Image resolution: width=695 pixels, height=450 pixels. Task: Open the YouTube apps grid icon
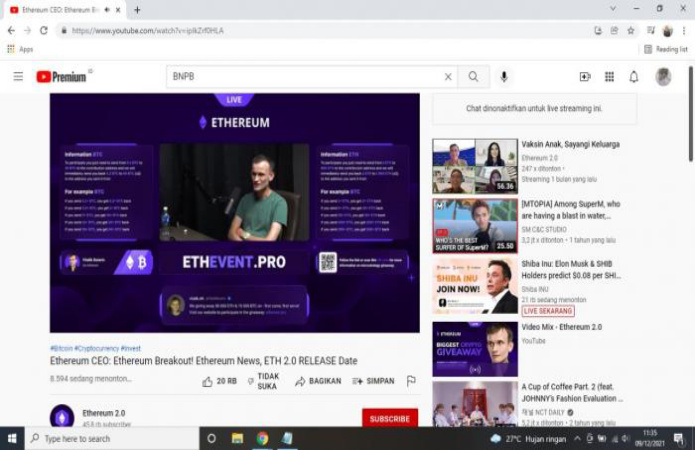pos(609,77)
